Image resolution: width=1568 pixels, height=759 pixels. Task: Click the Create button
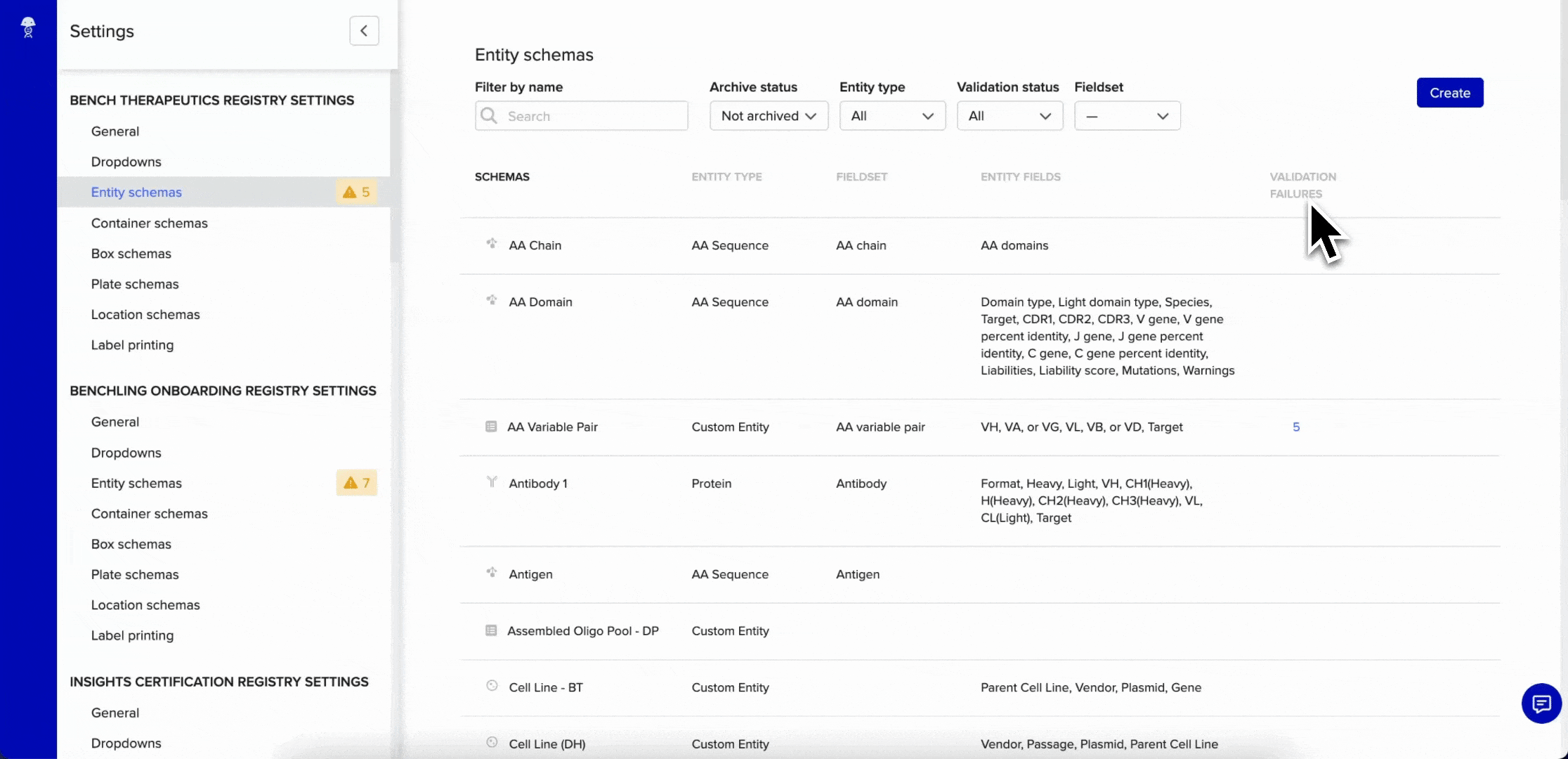click(1450, 93)
